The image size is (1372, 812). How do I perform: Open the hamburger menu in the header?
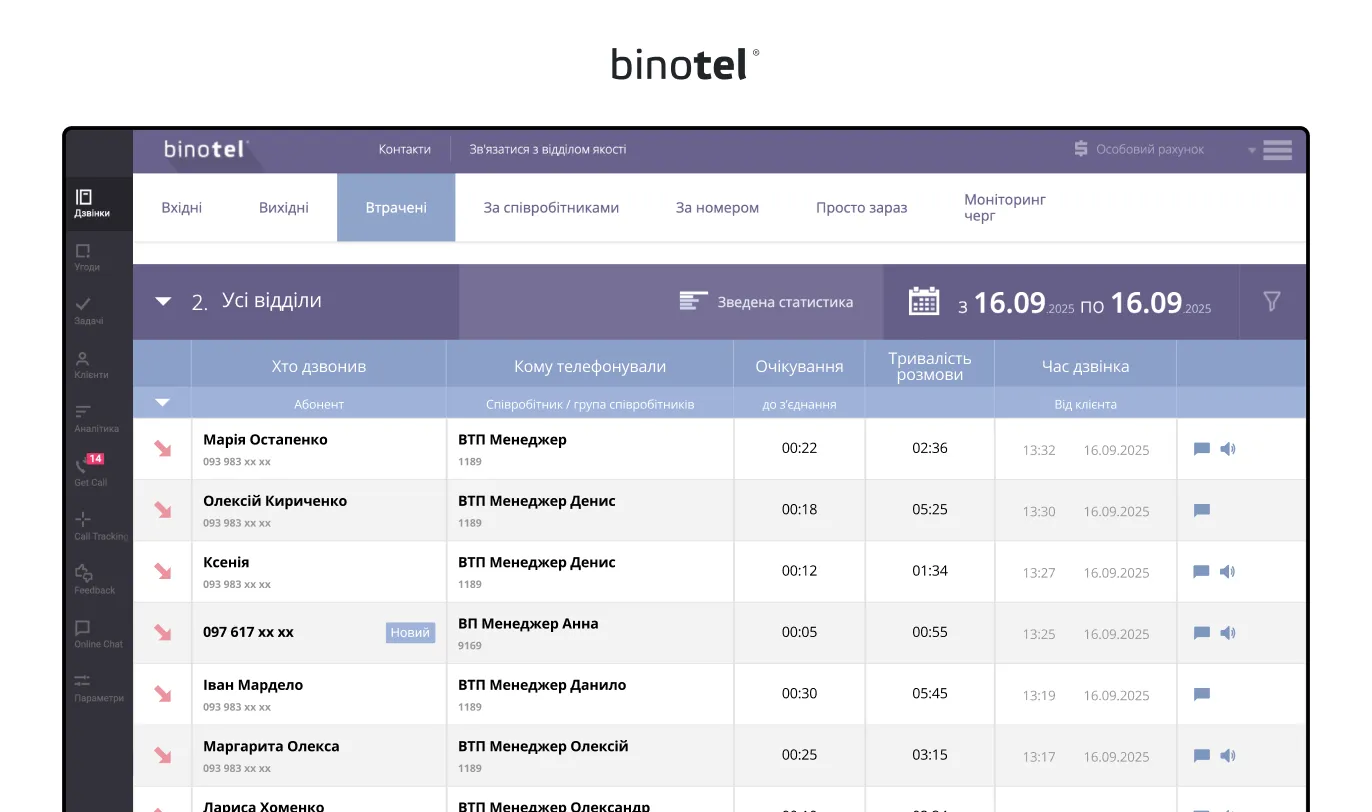coord(1277,150)
